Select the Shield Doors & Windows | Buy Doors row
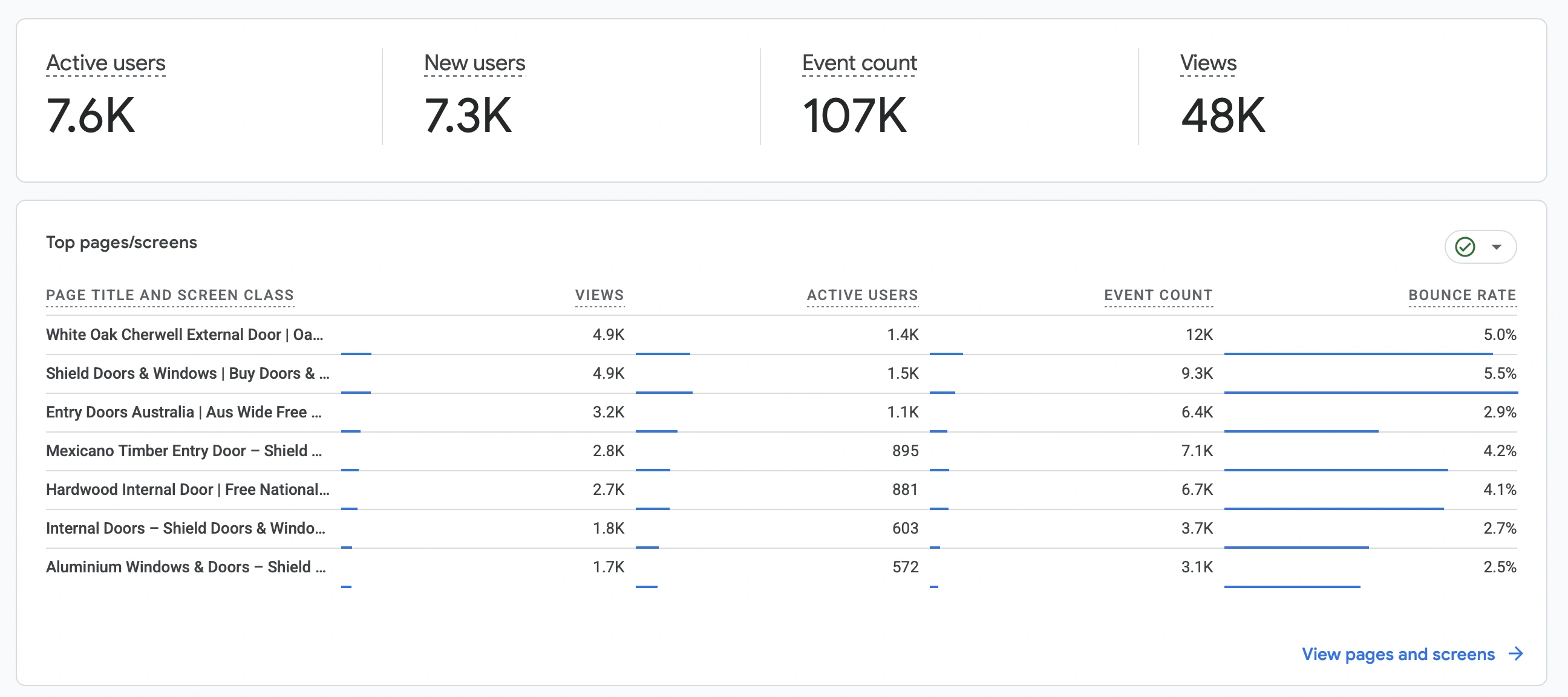The height and width of the screenshot is (697, 1568). click(781, 374)
